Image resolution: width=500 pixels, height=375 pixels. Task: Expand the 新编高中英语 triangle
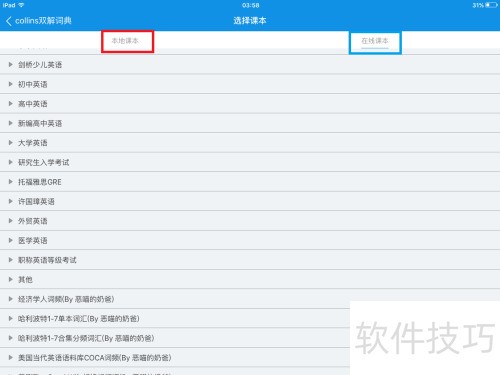pyautogui.click(x=11, y=123)
